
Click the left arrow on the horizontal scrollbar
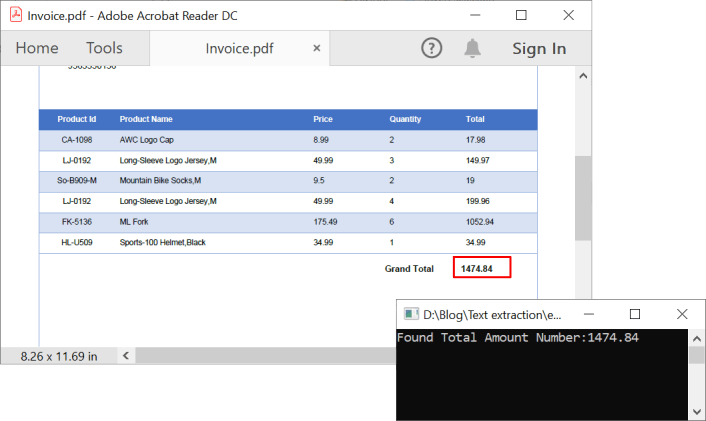pos(126,355)
